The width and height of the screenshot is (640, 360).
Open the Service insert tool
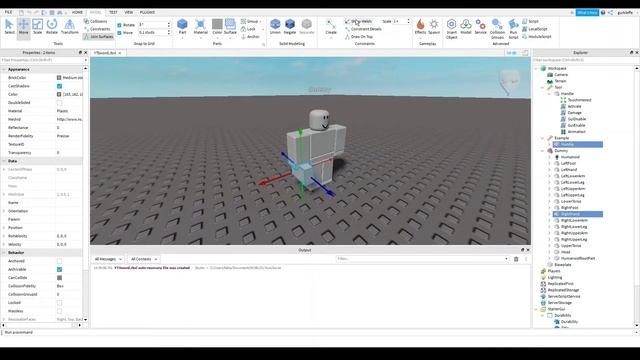point(480,27)
